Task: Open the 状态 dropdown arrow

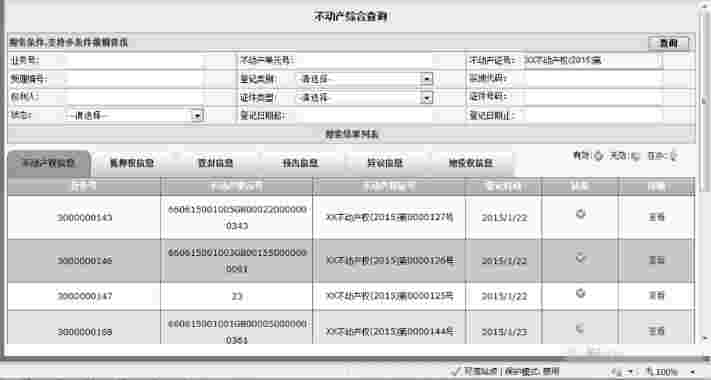Action: (x=196, y=116)
